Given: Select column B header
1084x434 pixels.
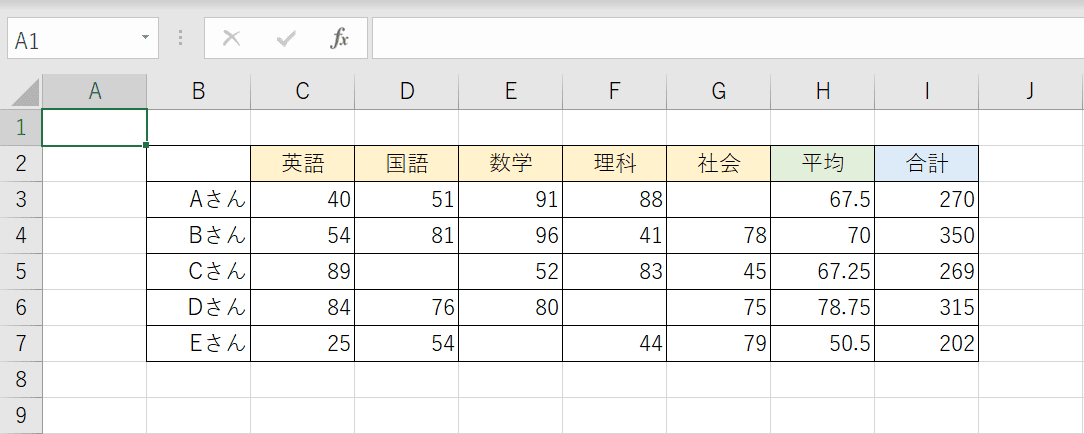Looking at the screenshot, I should (x=198, y=91).
